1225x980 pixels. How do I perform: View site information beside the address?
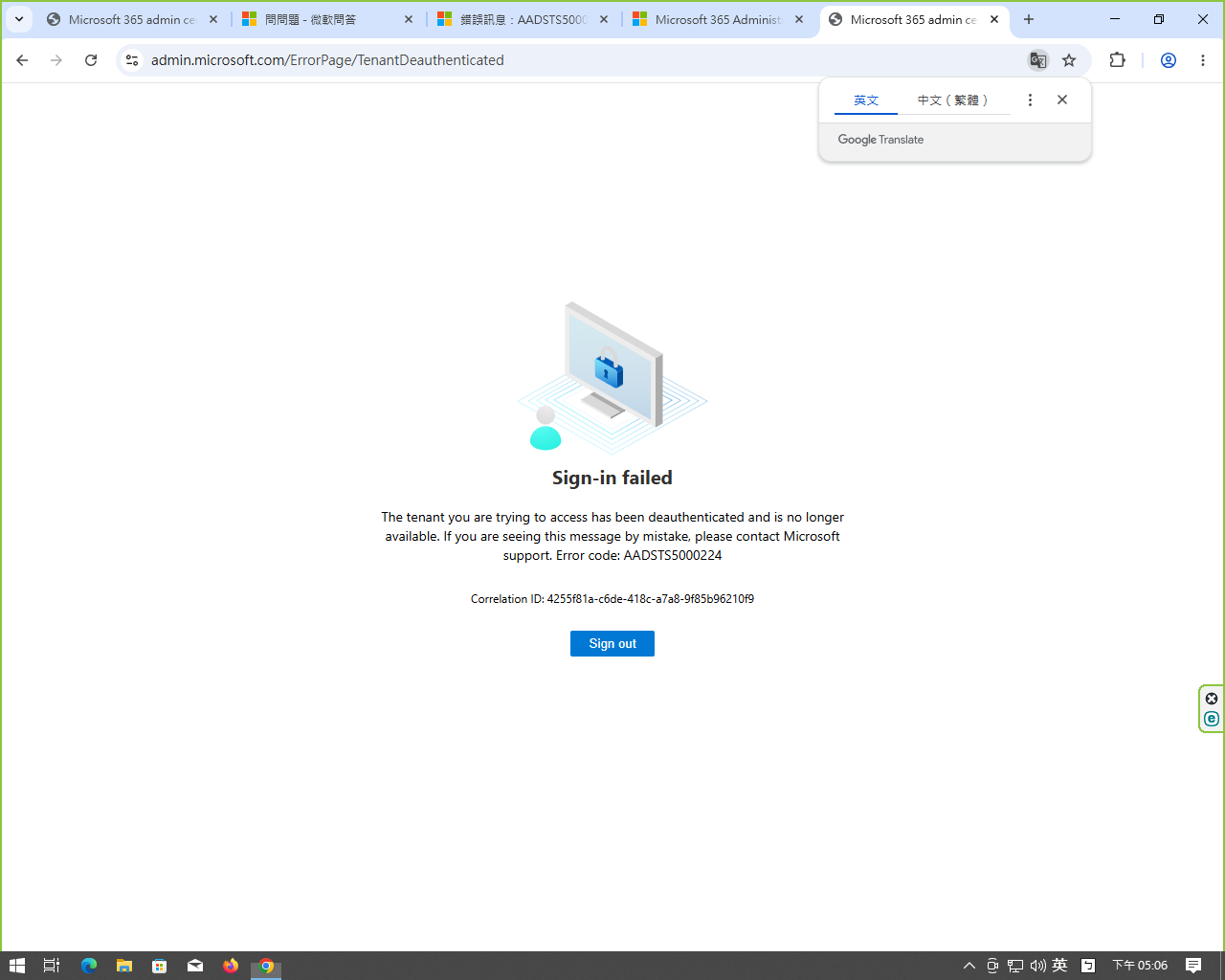point(132,60)
